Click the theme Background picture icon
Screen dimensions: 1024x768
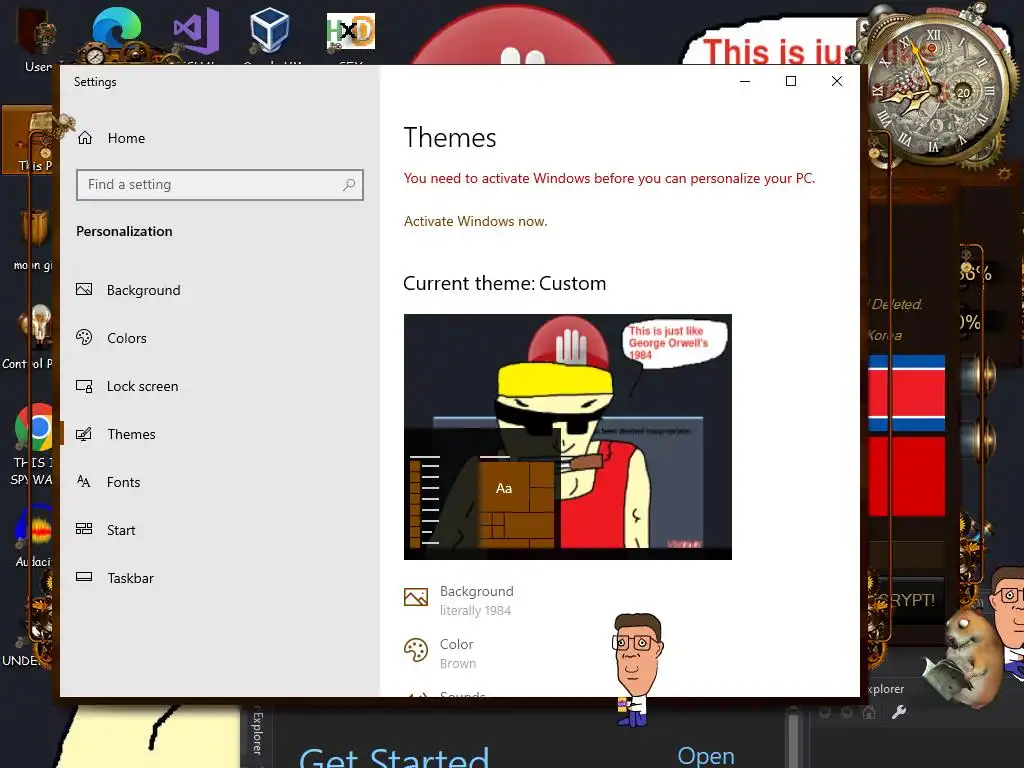[x=416, y=597]
